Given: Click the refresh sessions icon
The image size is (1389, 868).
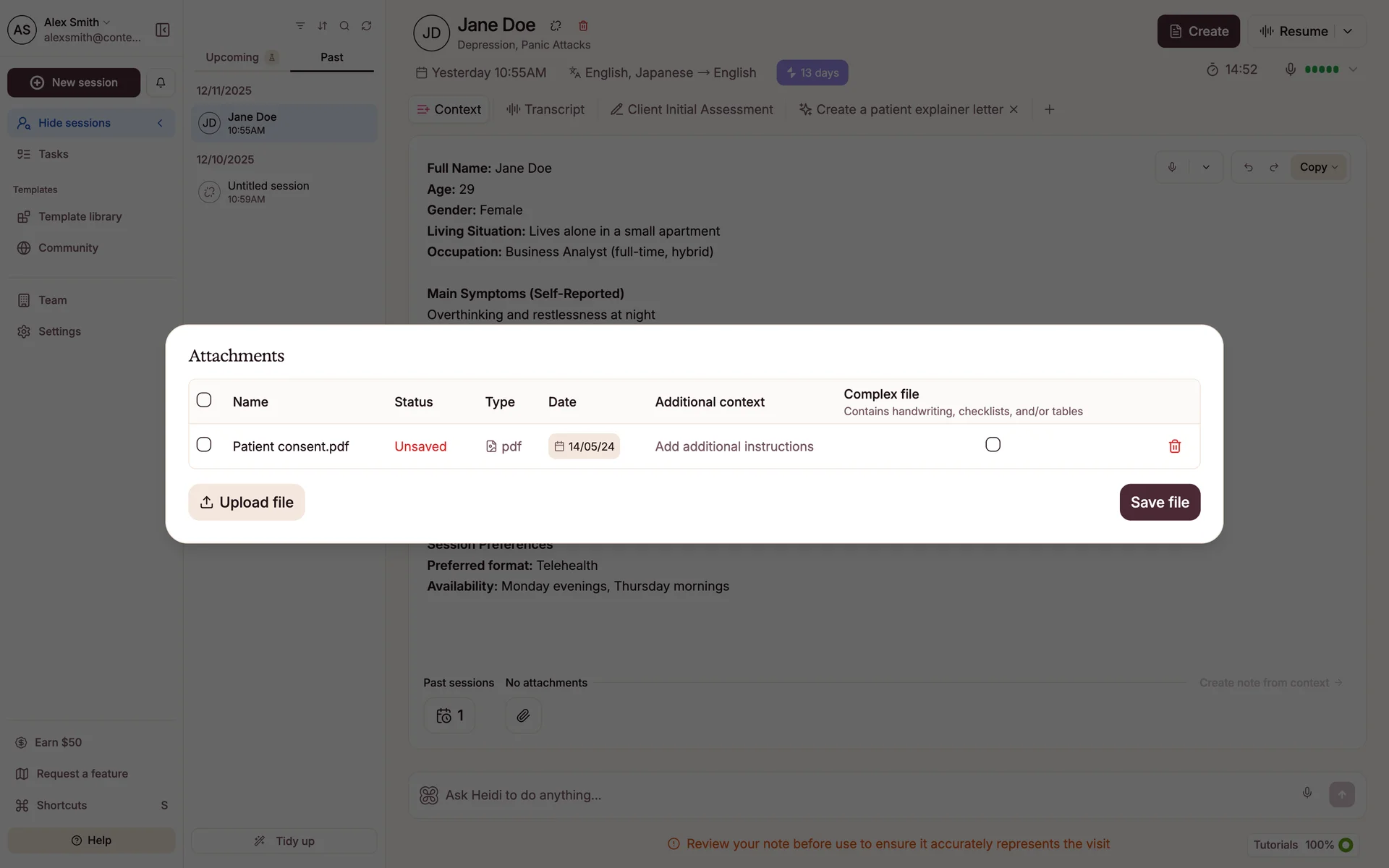Looking at the screenshot, I should coord(367,25).
